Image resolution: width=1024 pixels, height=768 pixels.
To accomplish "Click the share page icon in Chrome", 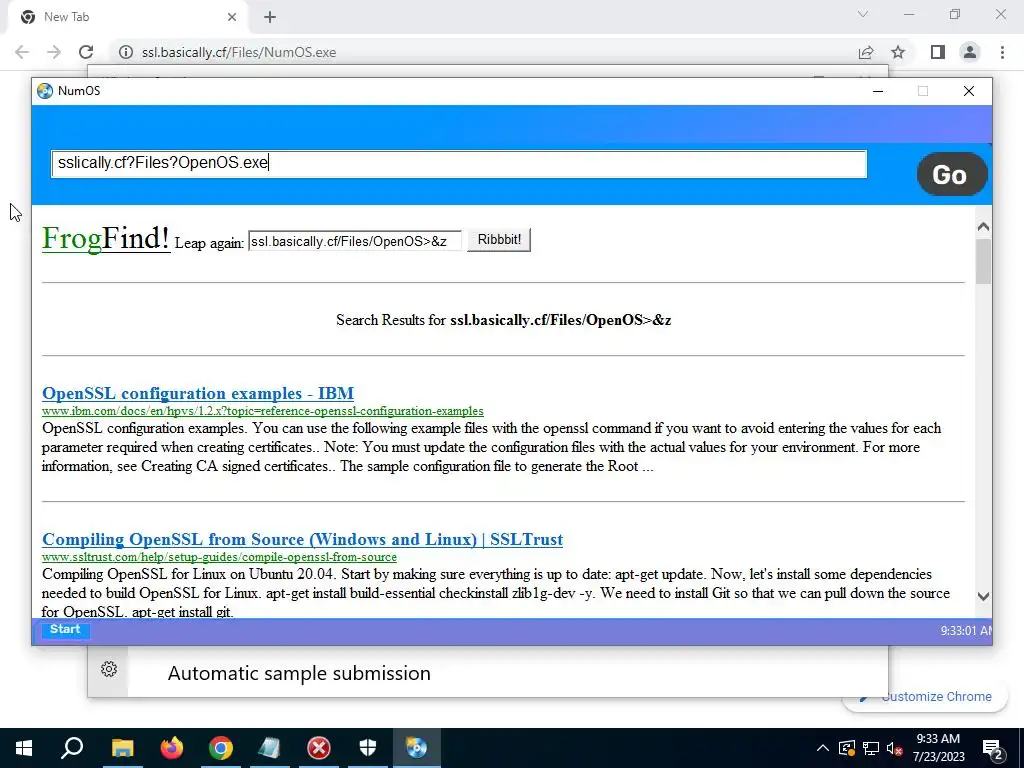I will coord(866,52).
